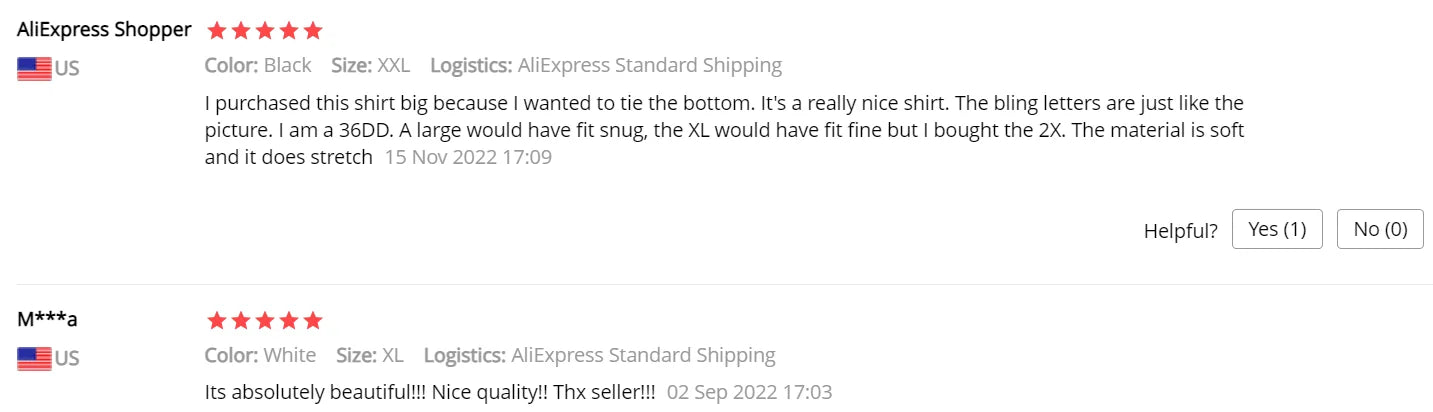The height and width of the screenshot is (412, 1433).
Task: Click the five-star rating of the first review
Action: pos(264,31)
